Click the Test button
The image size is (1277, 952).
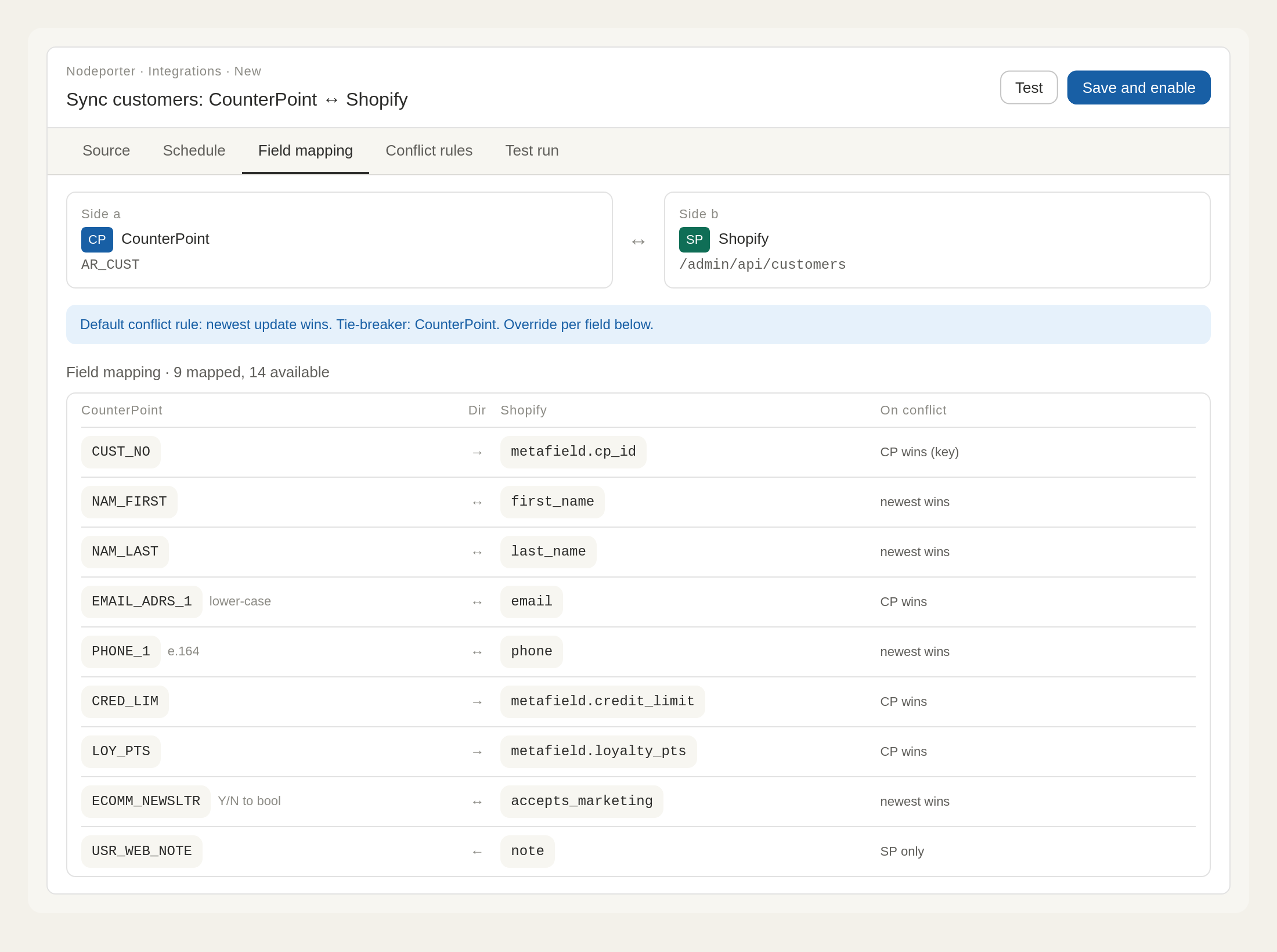1029,88
